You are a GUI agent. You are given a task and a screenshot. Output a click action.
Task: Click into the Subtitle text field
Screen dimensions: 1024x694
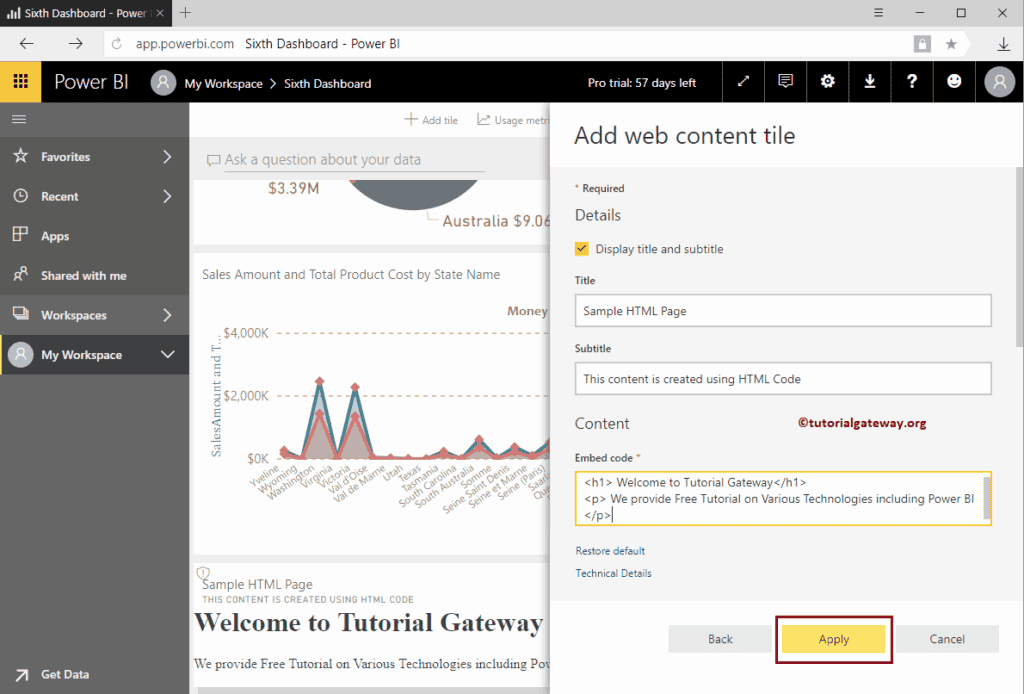[x=782, y=379]
